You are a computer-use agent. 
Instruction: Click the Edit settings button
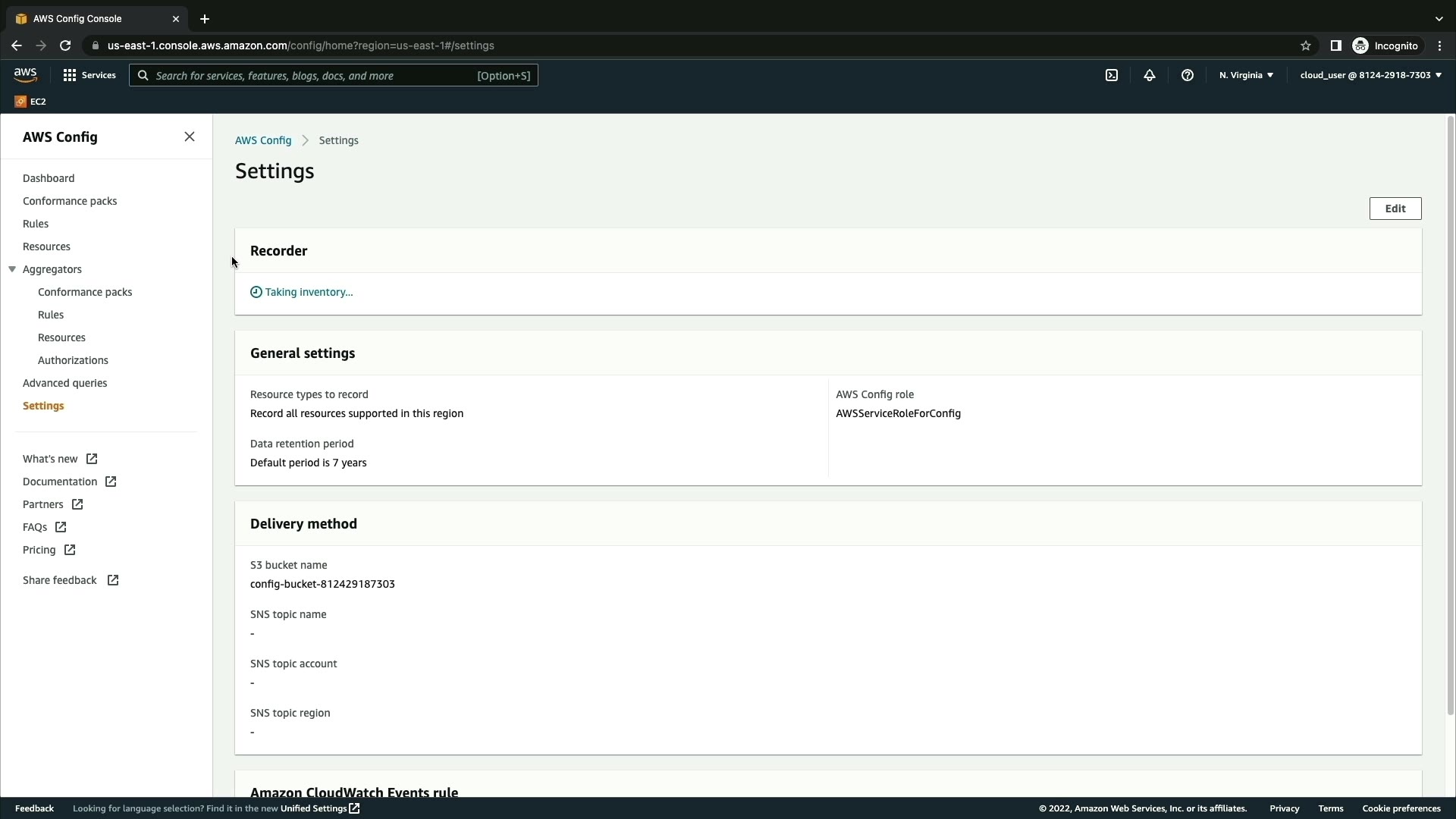[x=1395, y=209]
